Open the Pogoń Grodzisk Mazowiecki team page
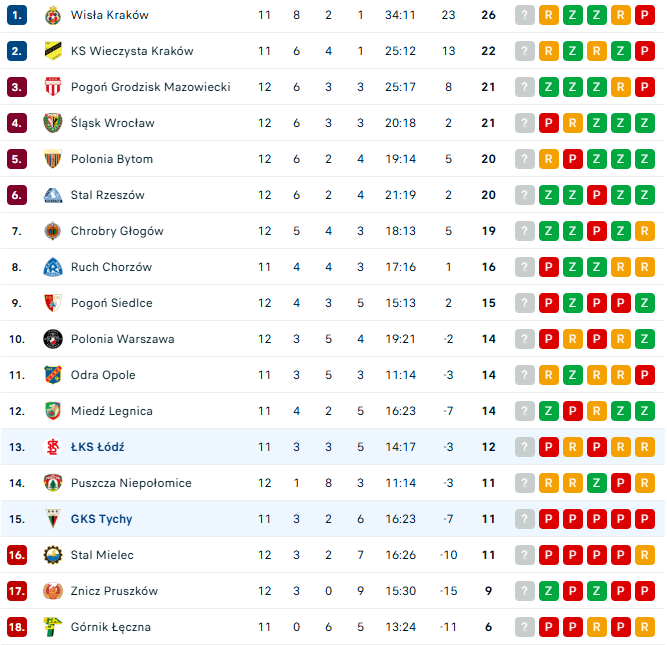This screenshot has height=645, width=667. (150, 87)
